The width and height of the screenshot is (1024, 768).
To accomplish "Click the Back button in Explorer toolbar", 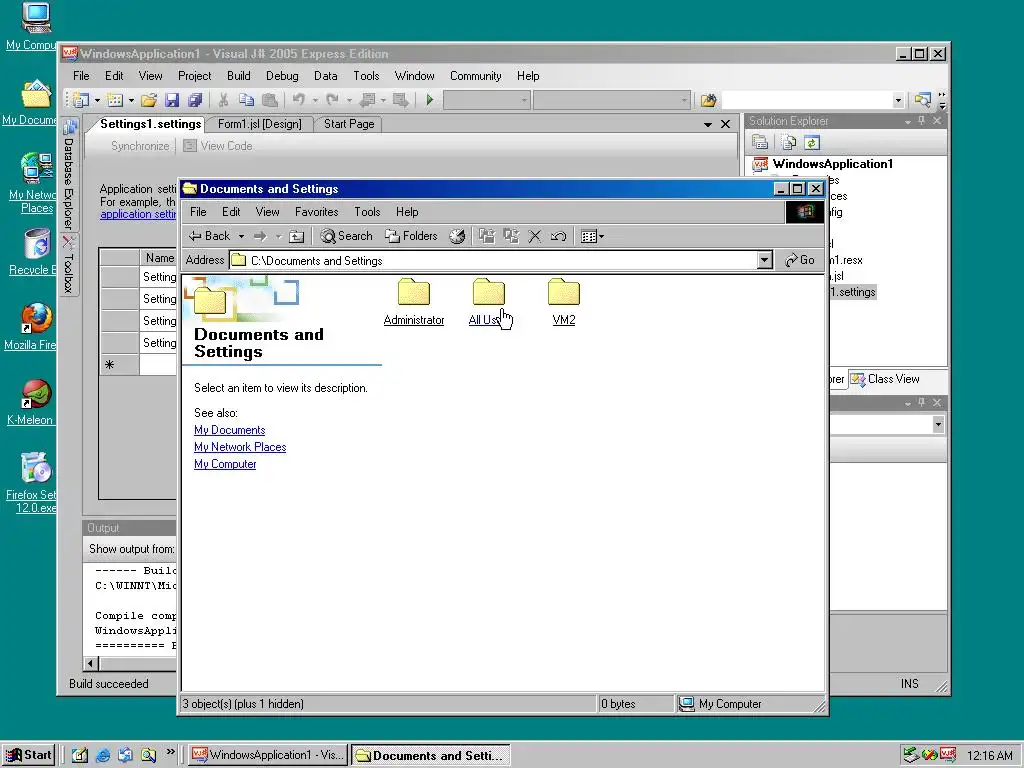I will (x=209, y=236).
